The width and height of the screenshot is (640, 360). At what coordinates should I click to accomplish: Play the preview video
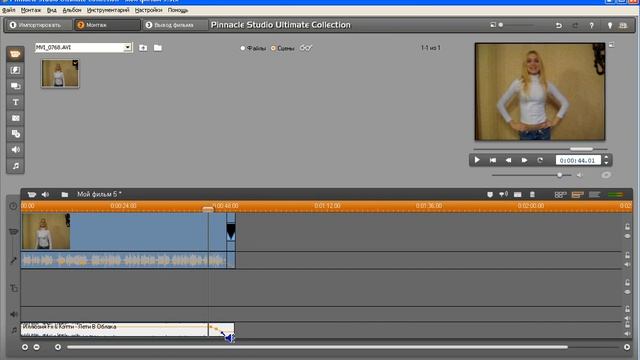pyautogui.click(x=477, y=160)
